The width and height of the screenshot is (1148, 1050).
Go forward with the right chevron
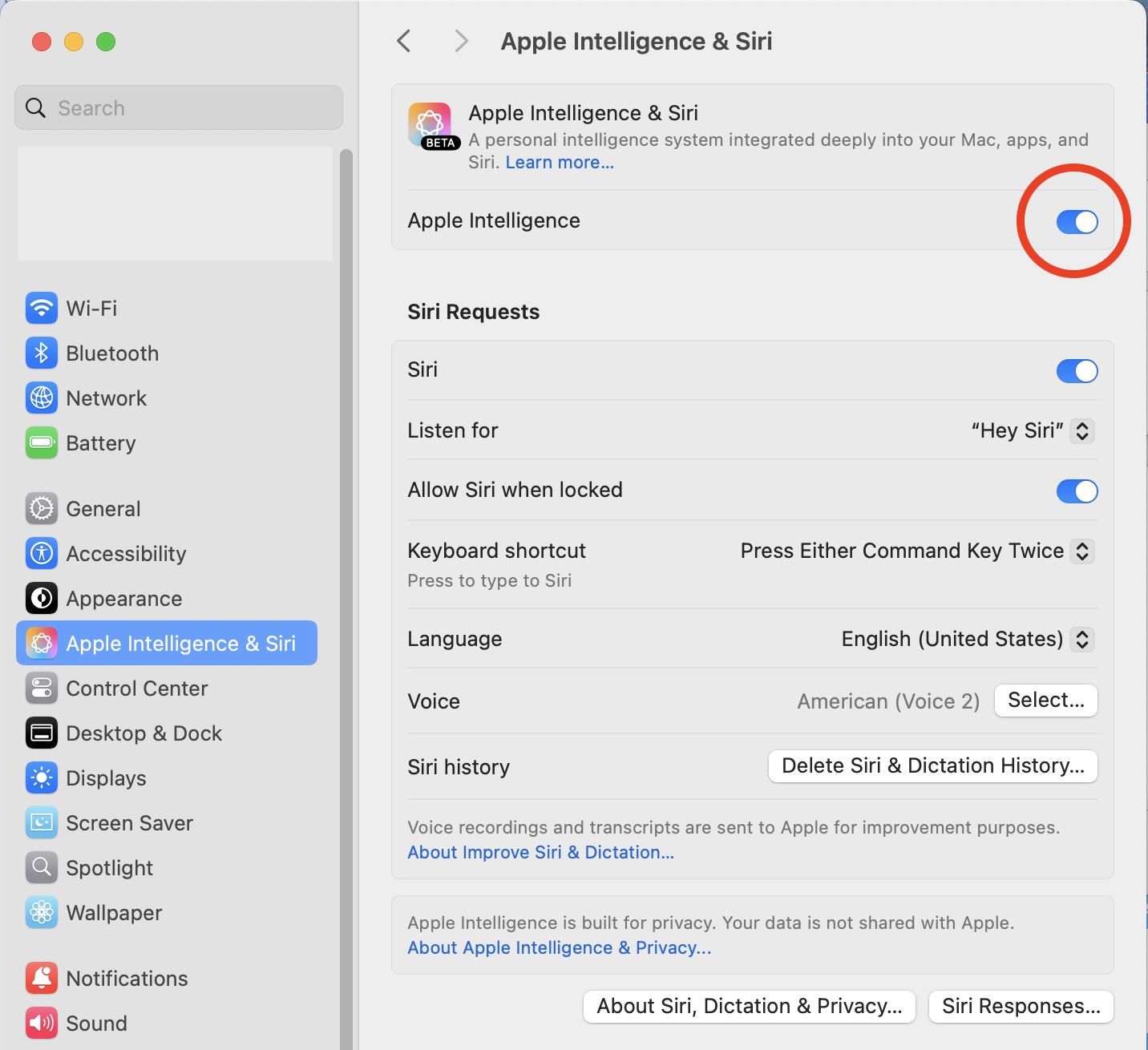[461, 41]
